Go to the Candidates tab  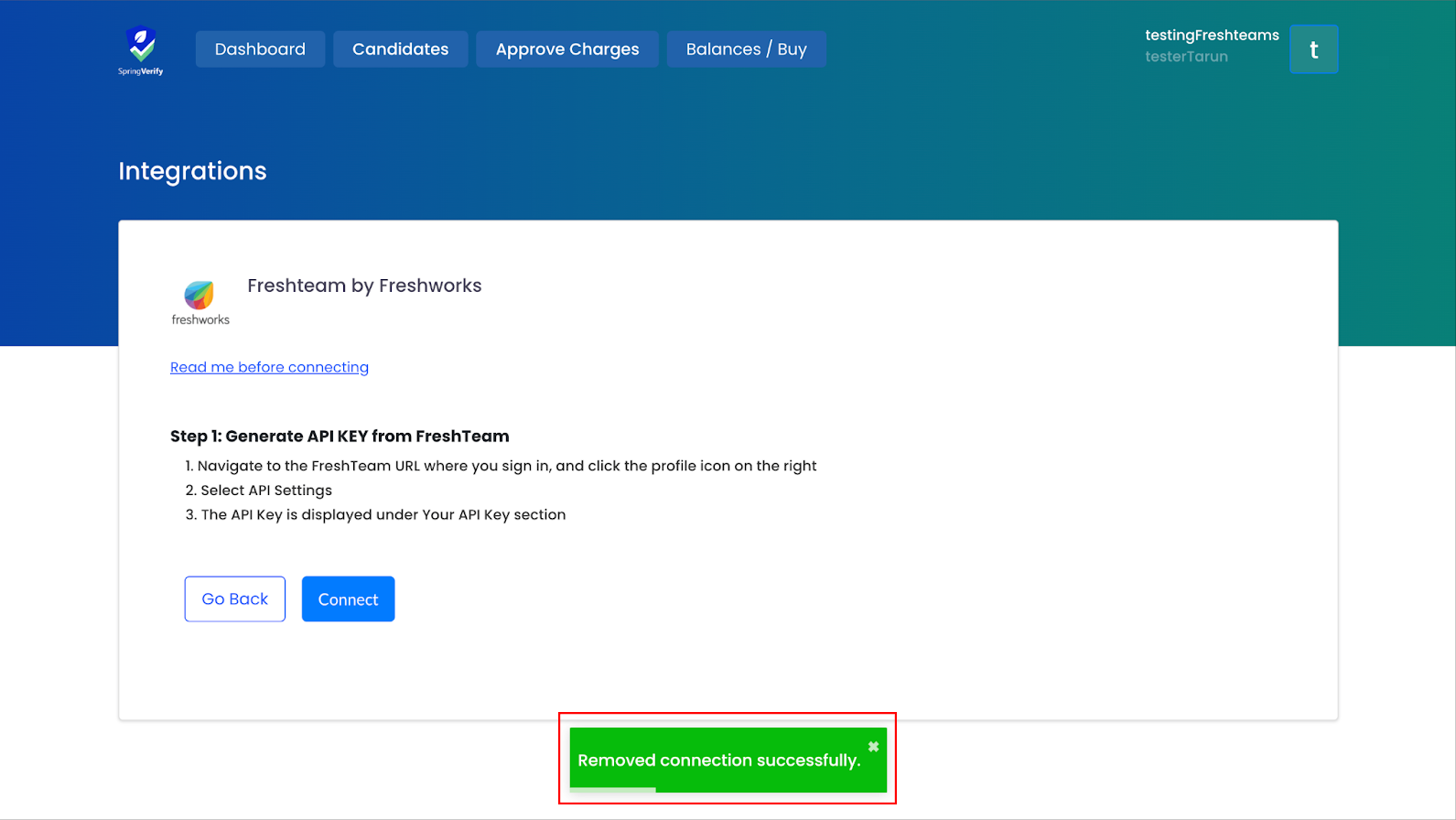tap(400, 49)
